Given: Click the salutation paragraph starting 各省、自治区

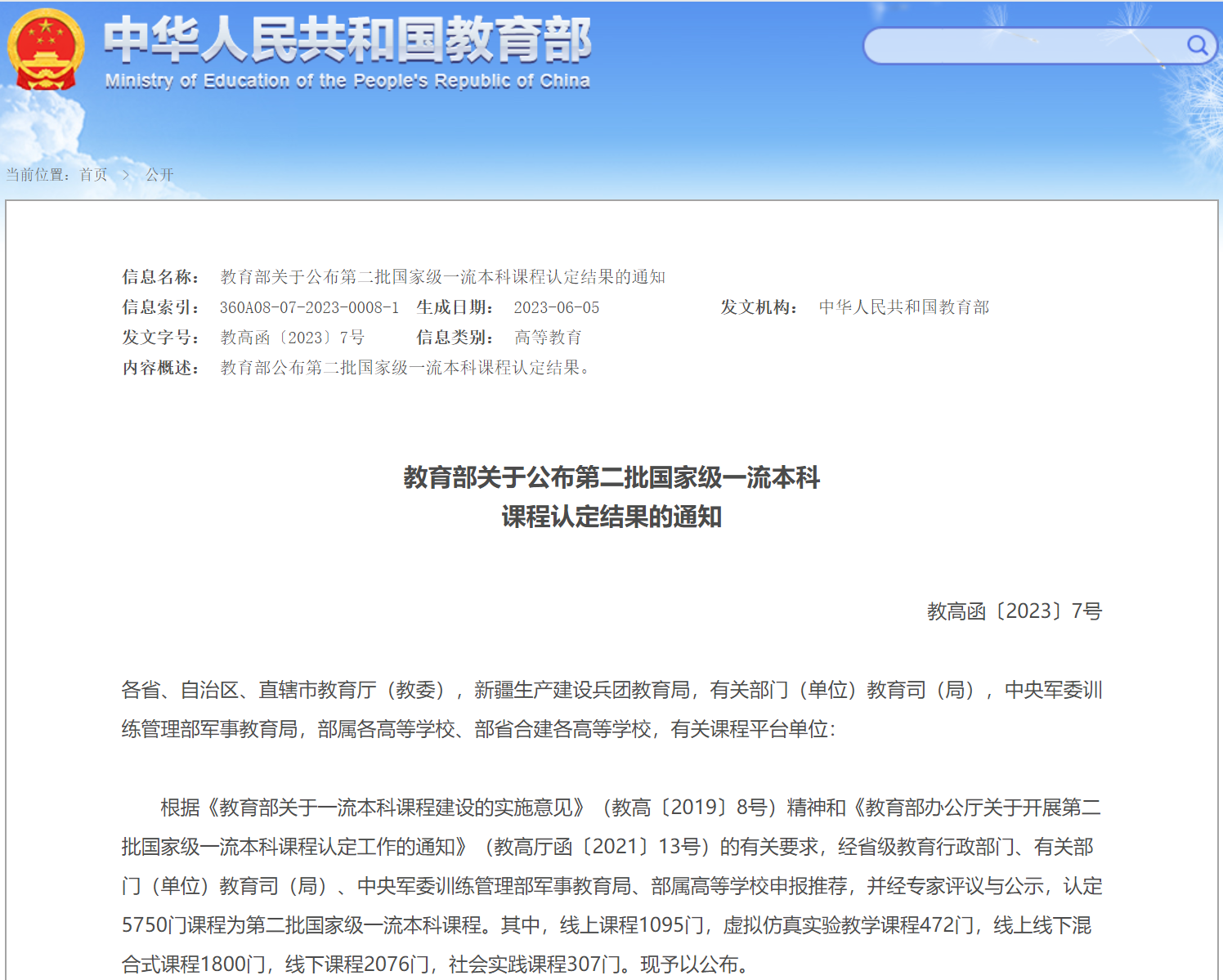Looking at the screenshot, I should tap(611, 709).
